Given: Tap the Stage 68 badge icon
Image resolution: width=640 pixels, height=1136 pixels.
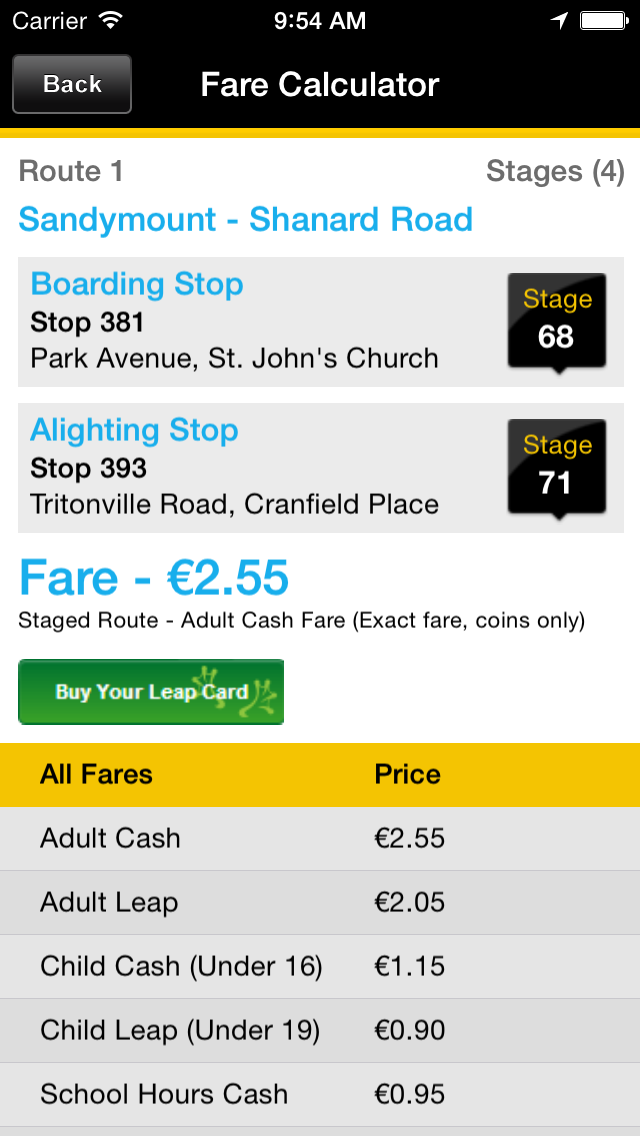Looking at the screenshot, I should (x=556, y=321).
